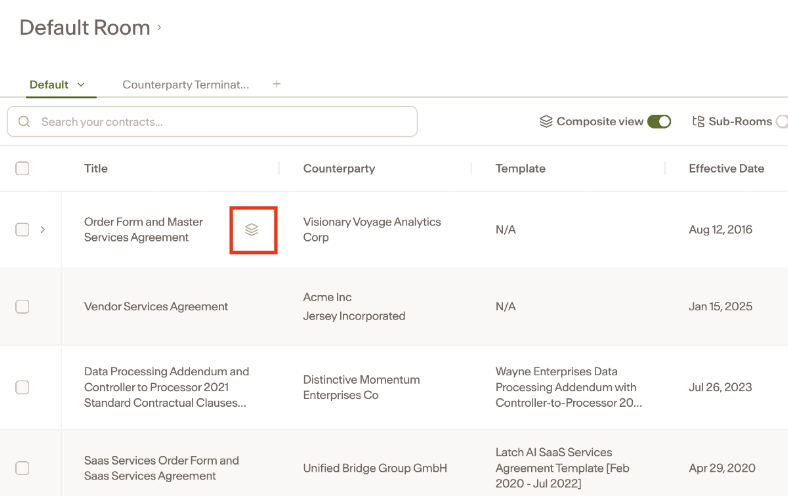
Task: Select the Order Form and Master Services checkbox
Action: [x=22, y=230]
